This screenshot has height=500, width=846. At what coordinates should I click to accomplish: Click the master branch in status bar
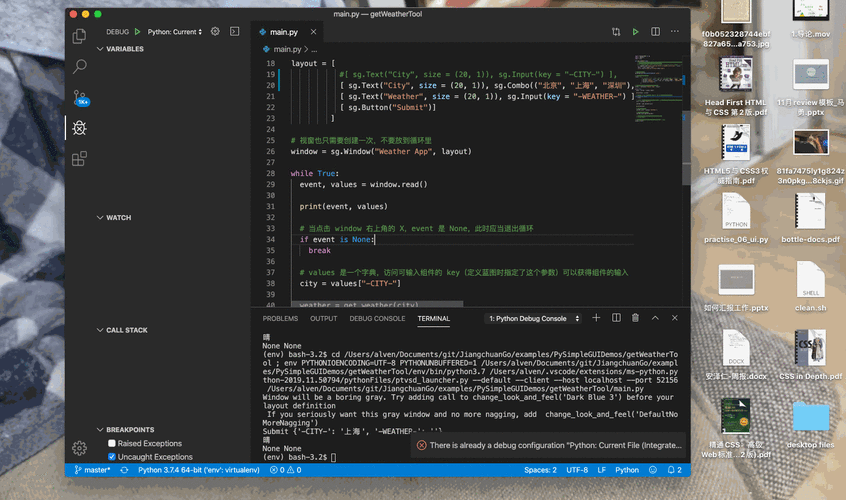click(x=92, y=470)
